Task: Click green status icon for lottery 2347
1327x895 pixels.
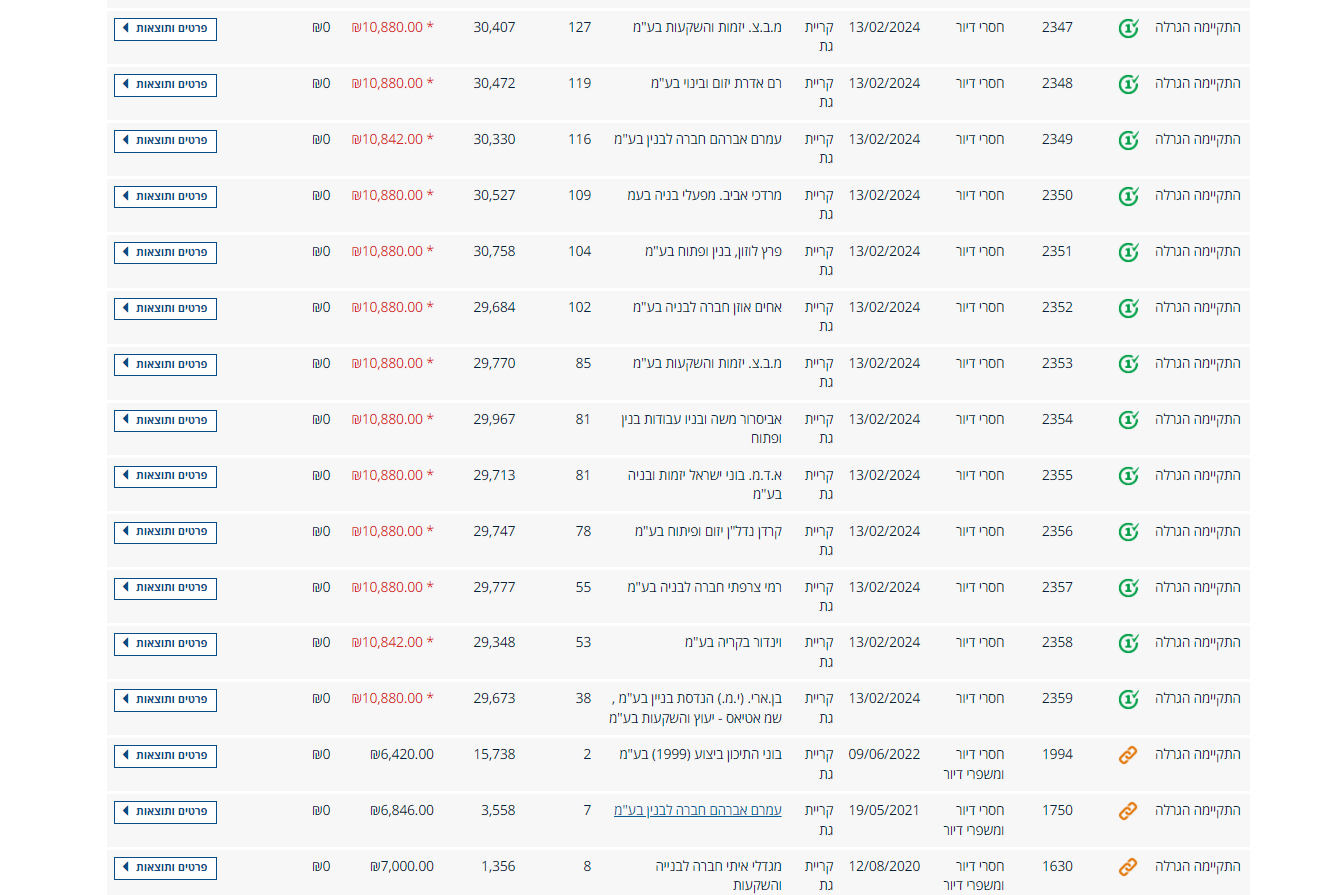Action: [1128, 28]
